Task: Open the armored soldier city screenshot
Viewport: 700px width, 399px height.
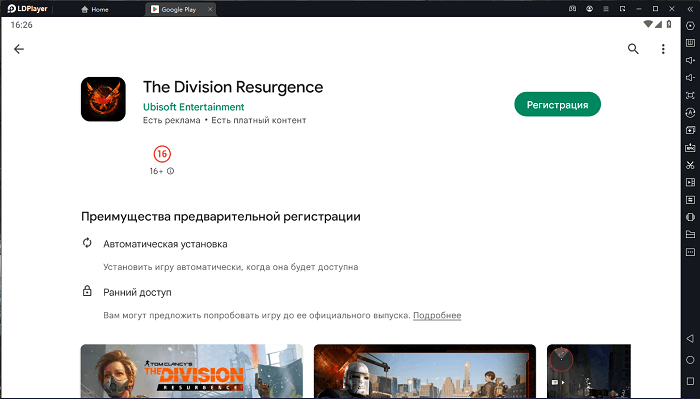Action: 425,371
